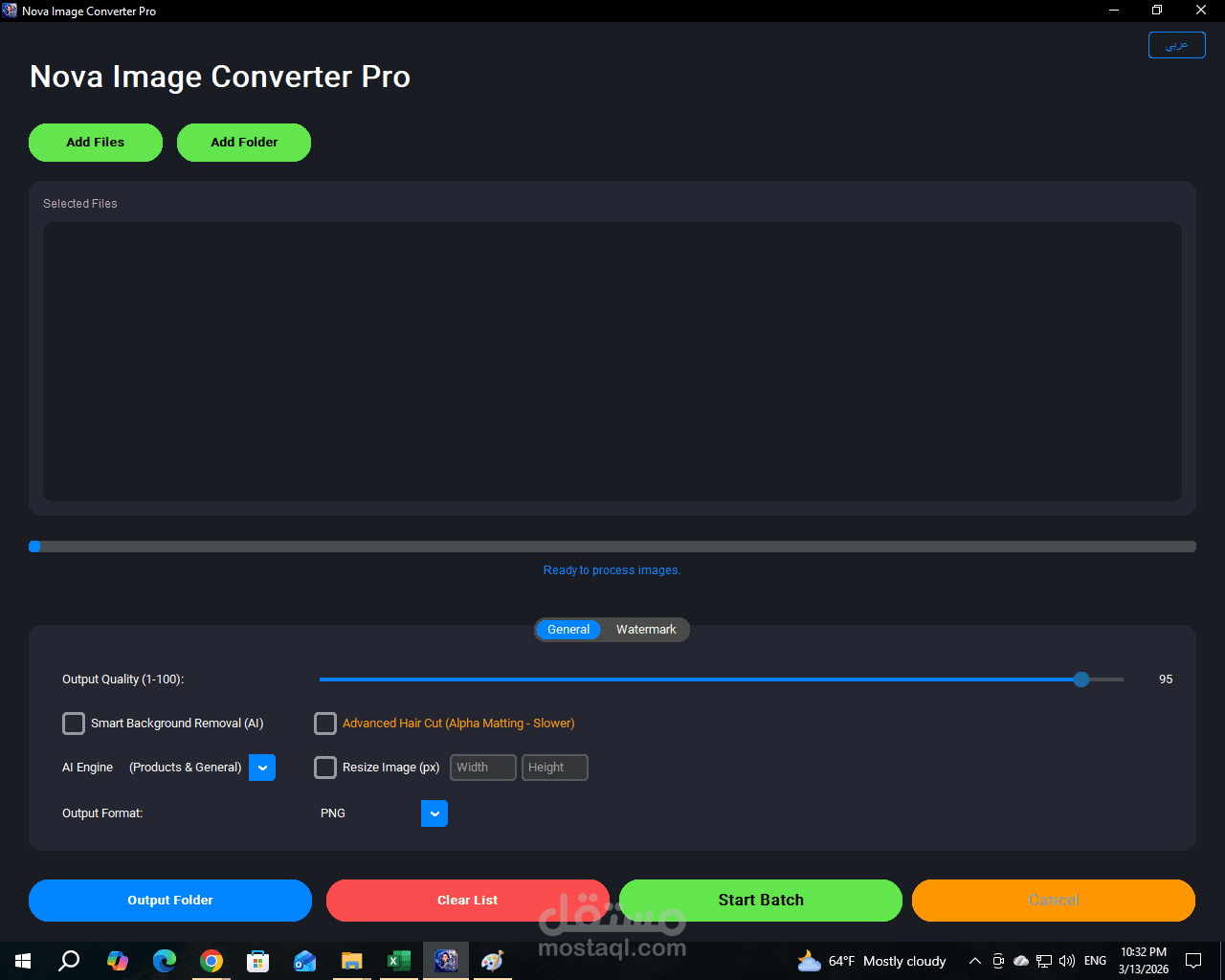The image size is (1225, 980).
Task: Open Microsoft Excel from the taskbar
Action: coord(398,960)
